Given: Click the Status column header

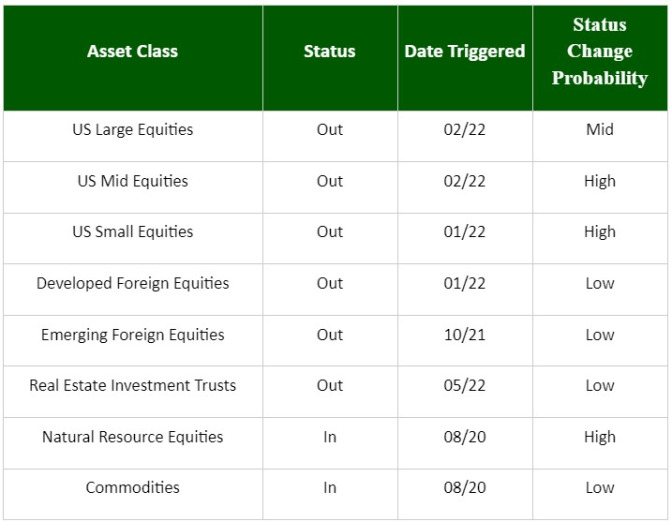Looking at the screenshot, I should pos(330,51).
